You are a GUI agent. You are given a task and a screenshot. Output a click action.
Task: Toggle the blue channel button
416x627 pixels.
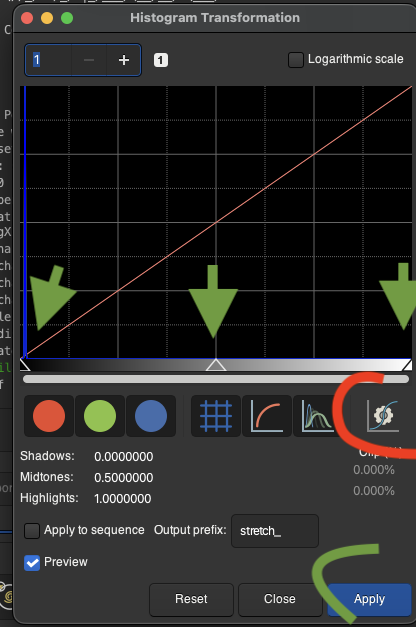(x=151, y=416)
